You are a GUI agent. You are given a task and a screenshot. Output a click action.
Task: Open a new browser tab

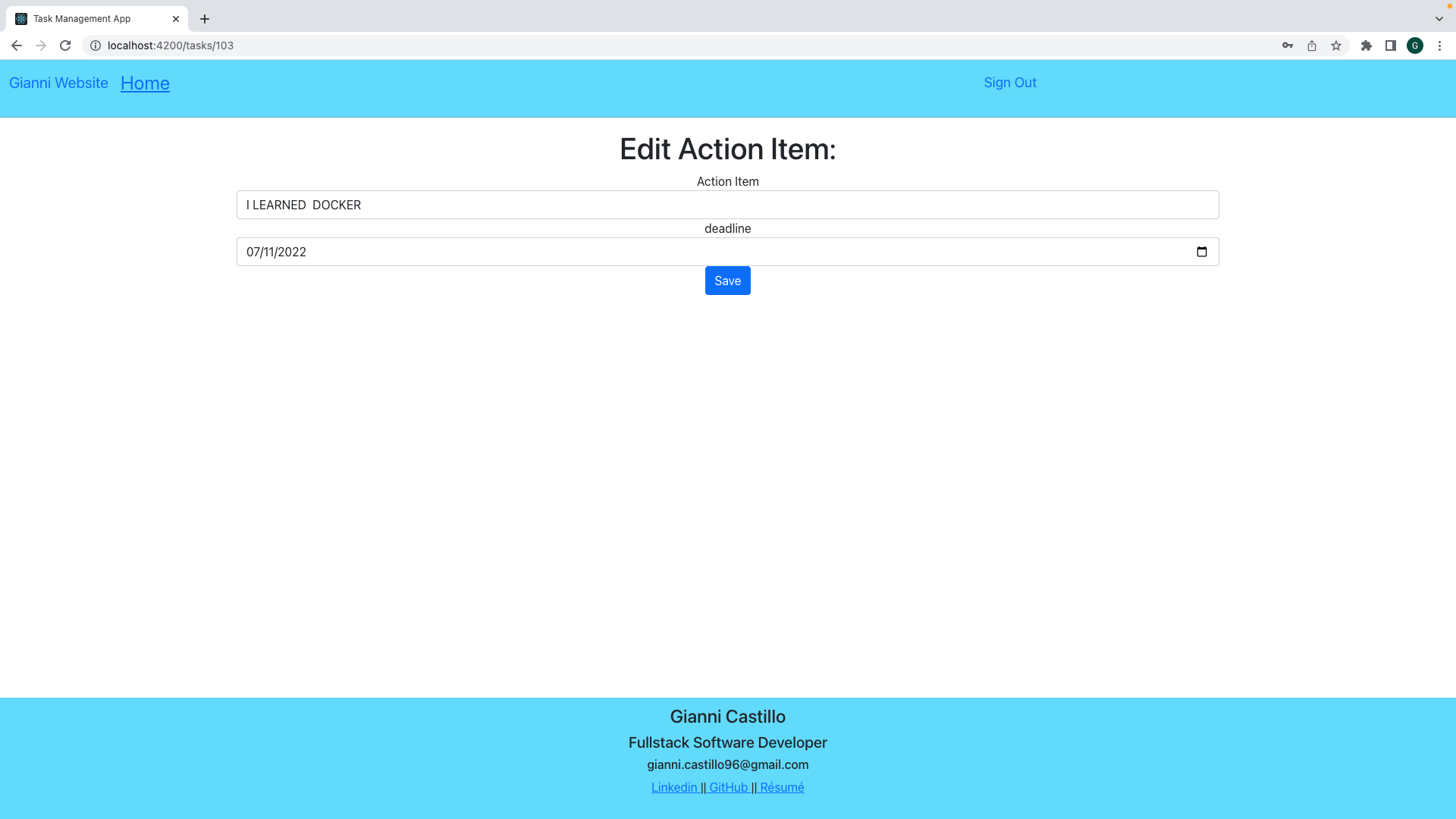coord(203,19)
